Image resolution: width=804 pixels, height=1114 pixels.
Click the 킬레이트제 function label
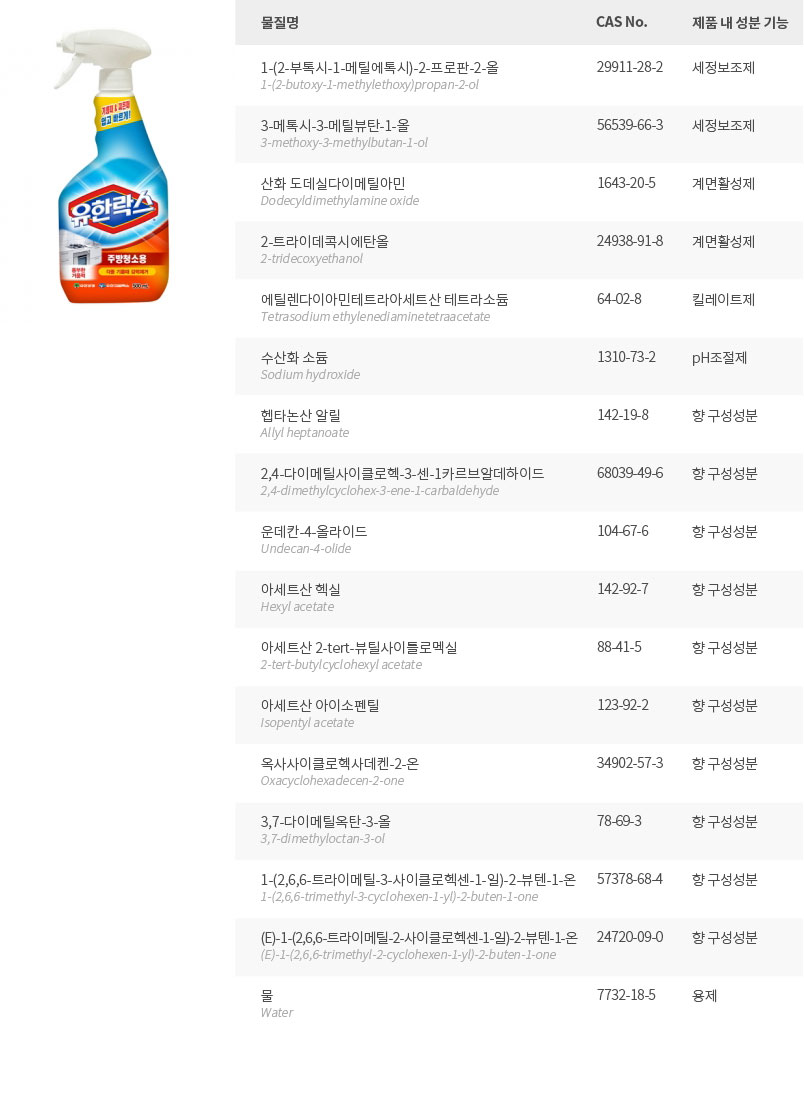point(723,299)
